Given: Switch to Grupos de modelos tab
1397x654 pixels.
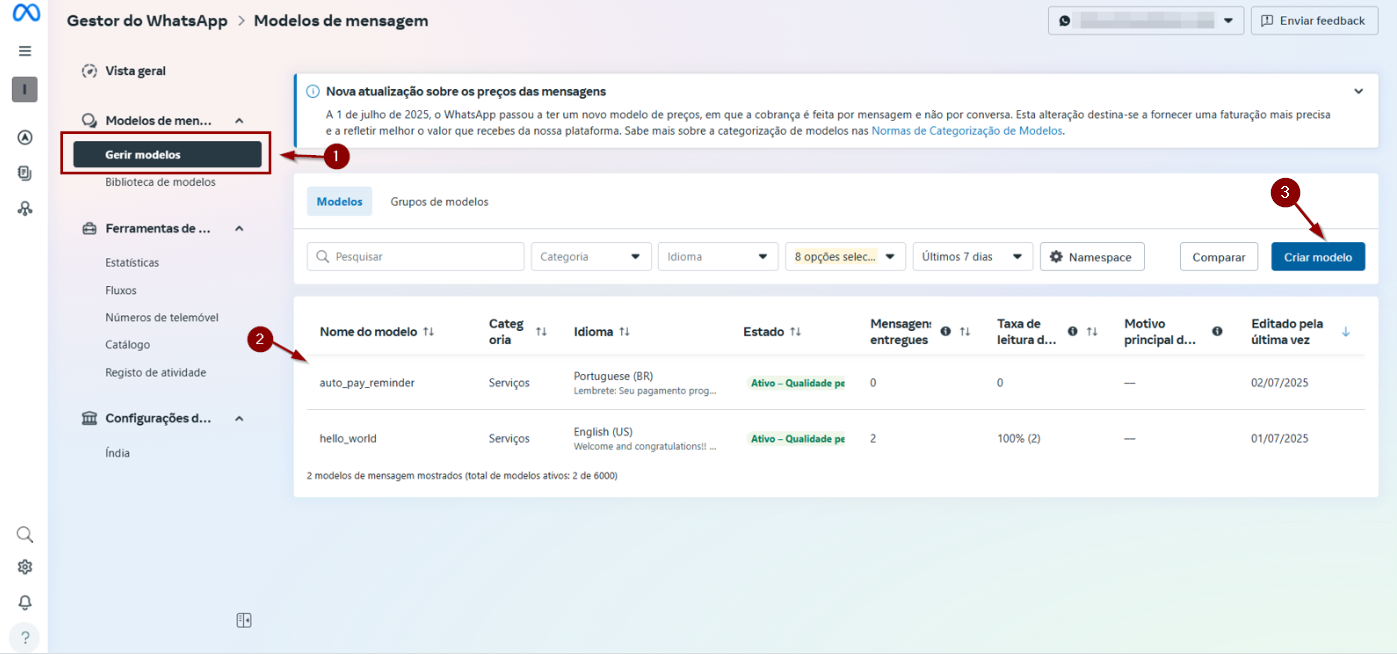Looking at the screenshot, I should (x=439, y=201).
